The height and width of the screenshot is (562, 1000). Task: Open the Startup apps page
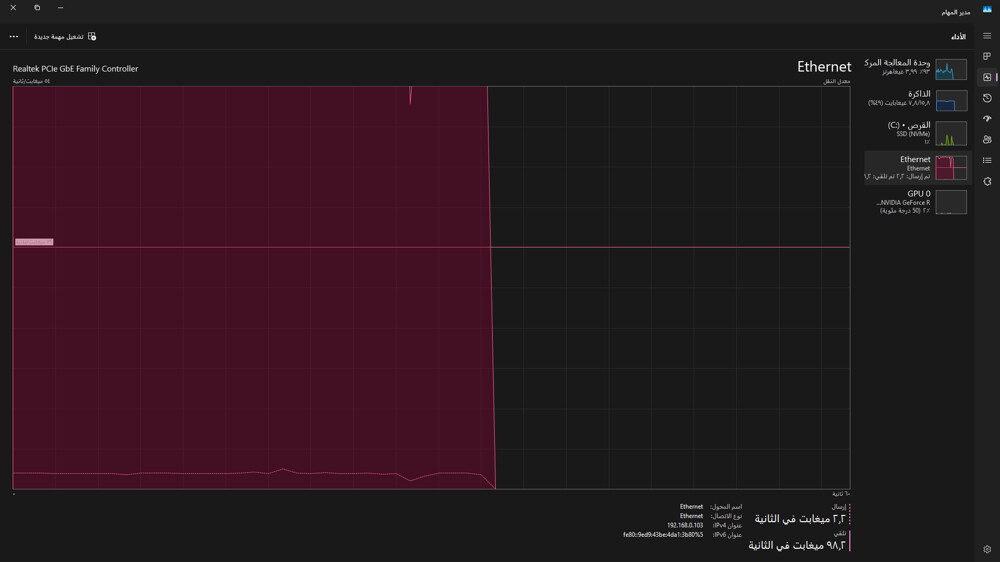[x=987, y=119]
